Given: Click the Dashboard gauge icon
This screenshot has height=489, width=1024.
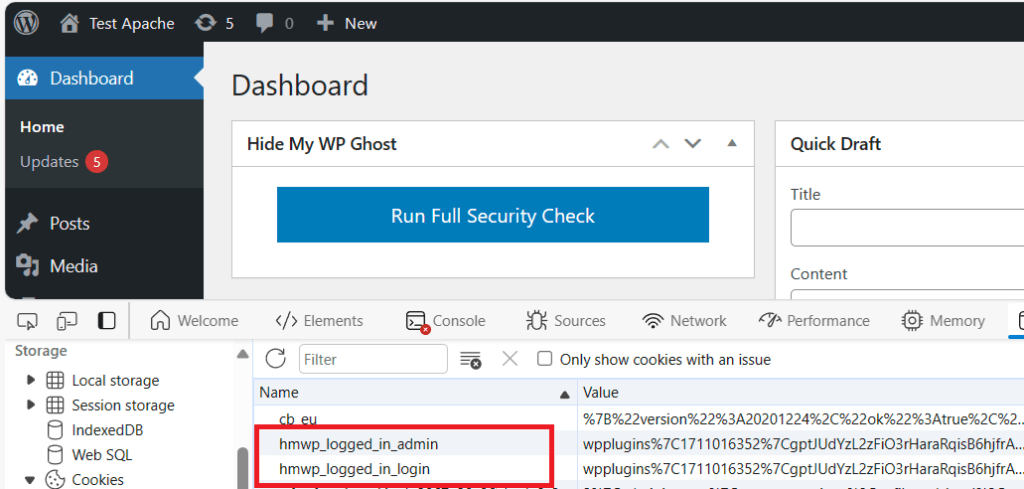Looking at the screenshot, I should 28,78.
